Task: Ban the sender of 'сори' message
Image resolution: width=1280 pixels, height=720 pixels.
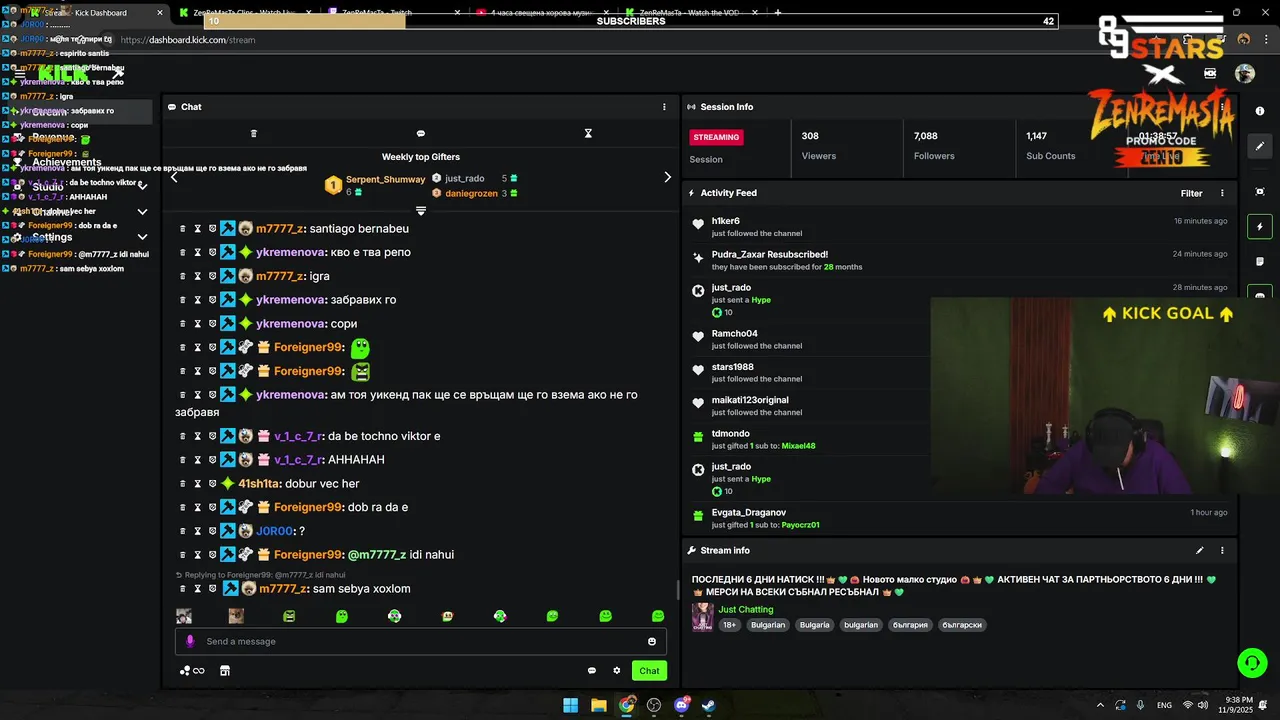Action: point(212,324)
